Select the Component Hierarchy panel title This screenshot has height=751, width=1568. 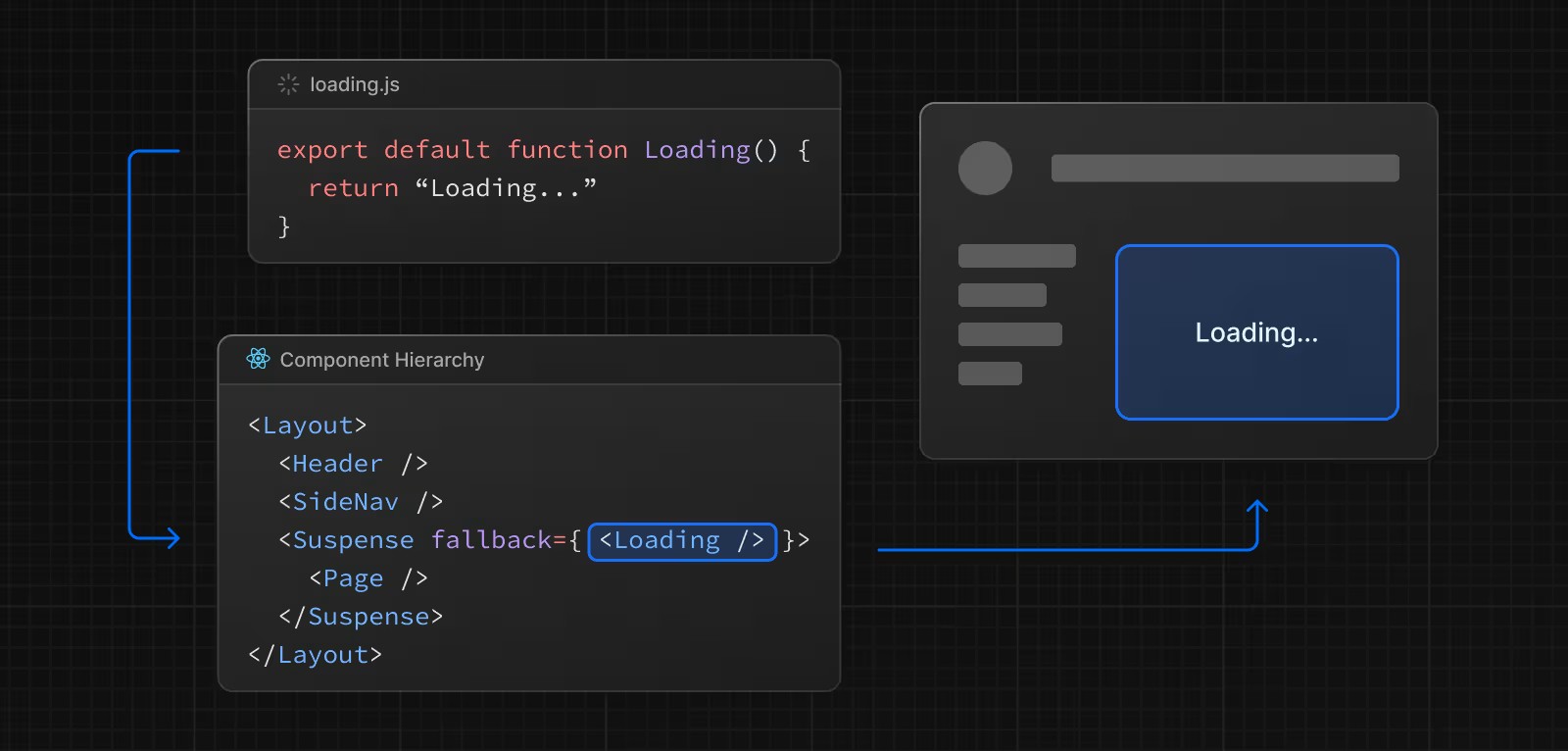coord(381,360)
